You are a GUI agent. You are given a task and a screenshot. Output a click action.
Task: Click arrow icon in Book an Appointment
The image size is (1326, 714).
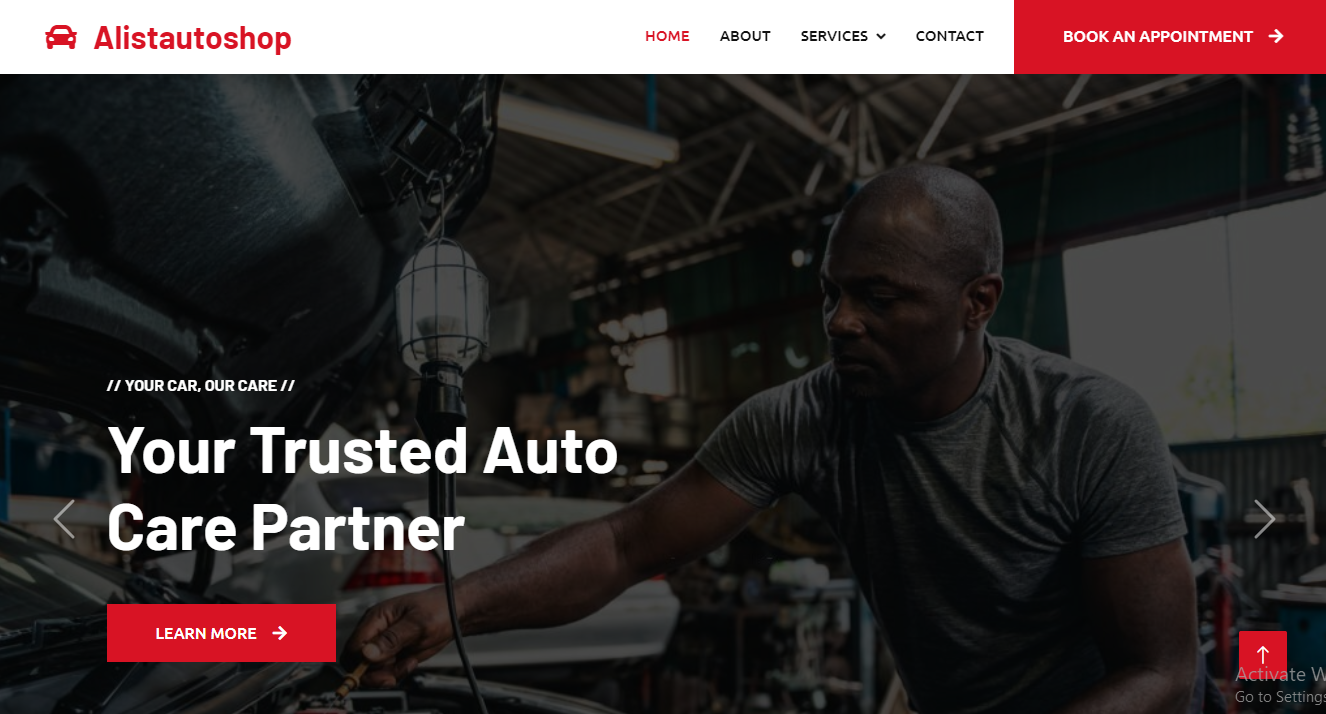pos(1276,36)
